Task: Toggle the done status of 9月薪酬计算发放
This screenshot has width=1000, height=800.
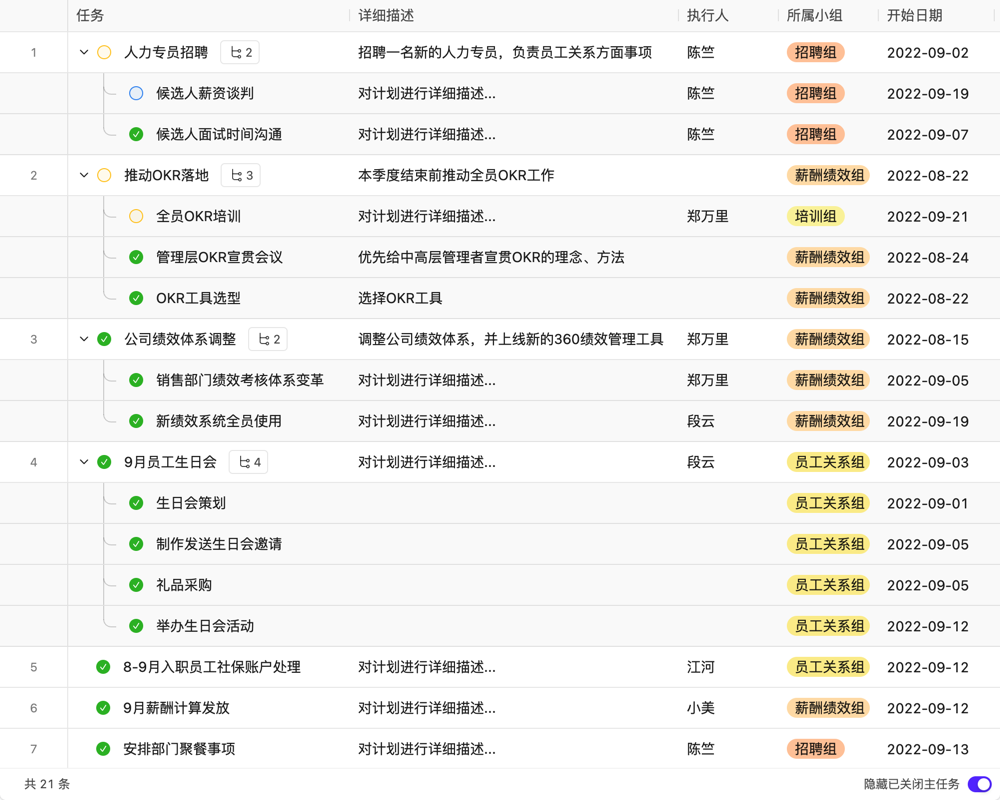Action: (x=103, y=708)
